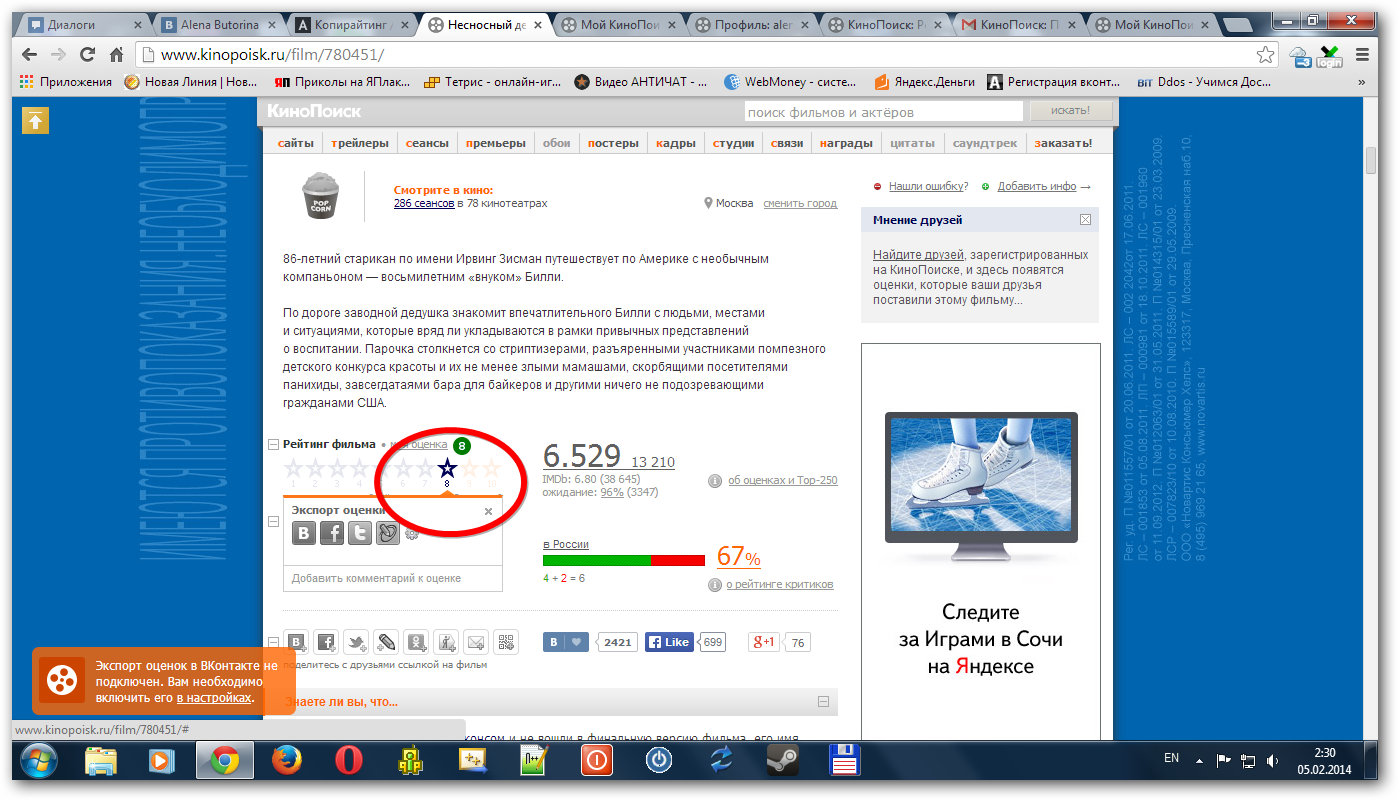The height and width of the screenshot is (800, 1398).
Task: Open the в настройках link in notification
Action: 214,698
